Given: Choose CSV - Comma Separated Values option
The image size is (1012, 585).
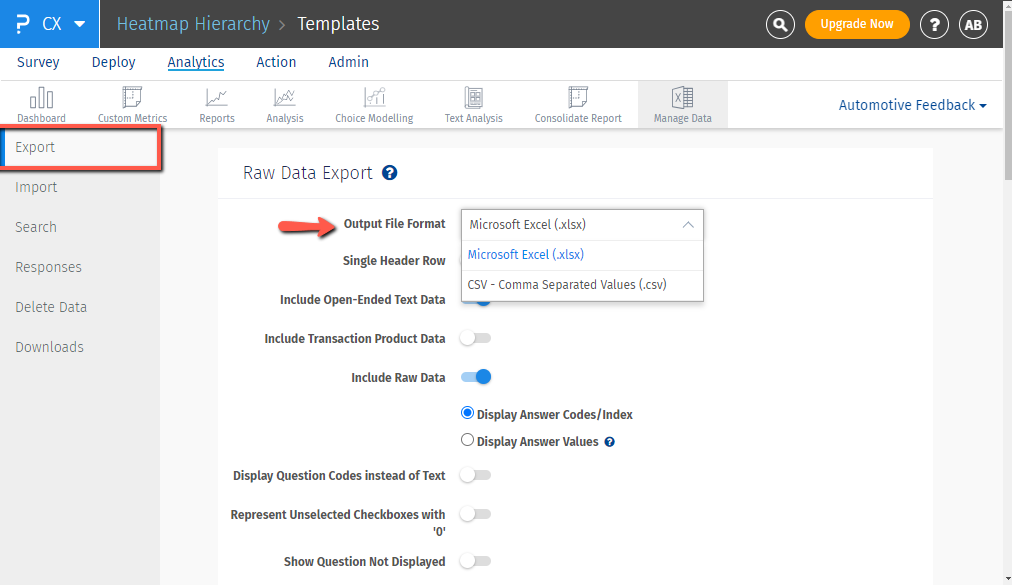Looking at the screenshot, I should point(567,285).
